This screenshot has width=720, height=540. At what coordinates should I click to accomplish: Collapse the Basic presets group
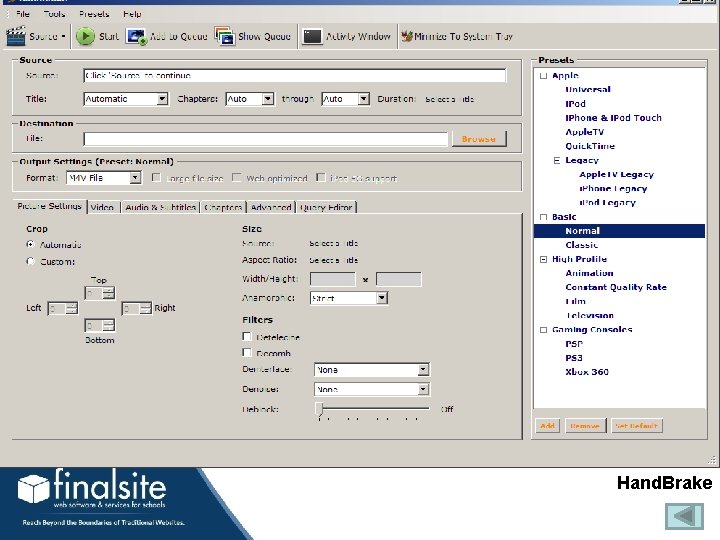pyautogui.click(x=544, y=217)
